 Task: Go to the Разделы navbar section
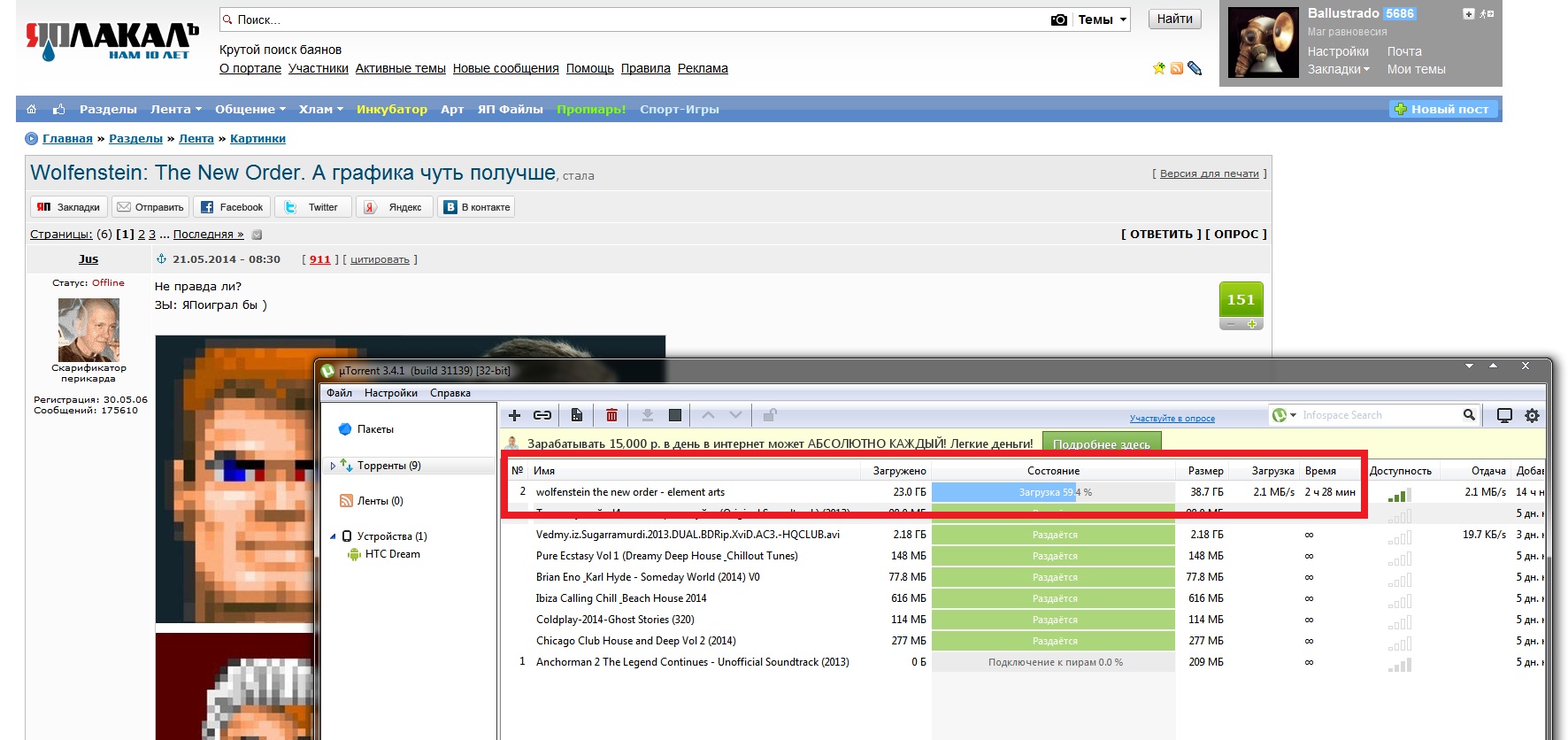[108, 109]
